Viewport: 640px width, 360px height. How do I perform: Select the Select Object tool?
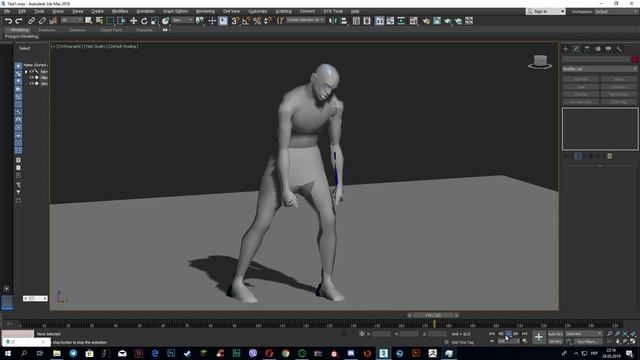[x=89, y=20]
